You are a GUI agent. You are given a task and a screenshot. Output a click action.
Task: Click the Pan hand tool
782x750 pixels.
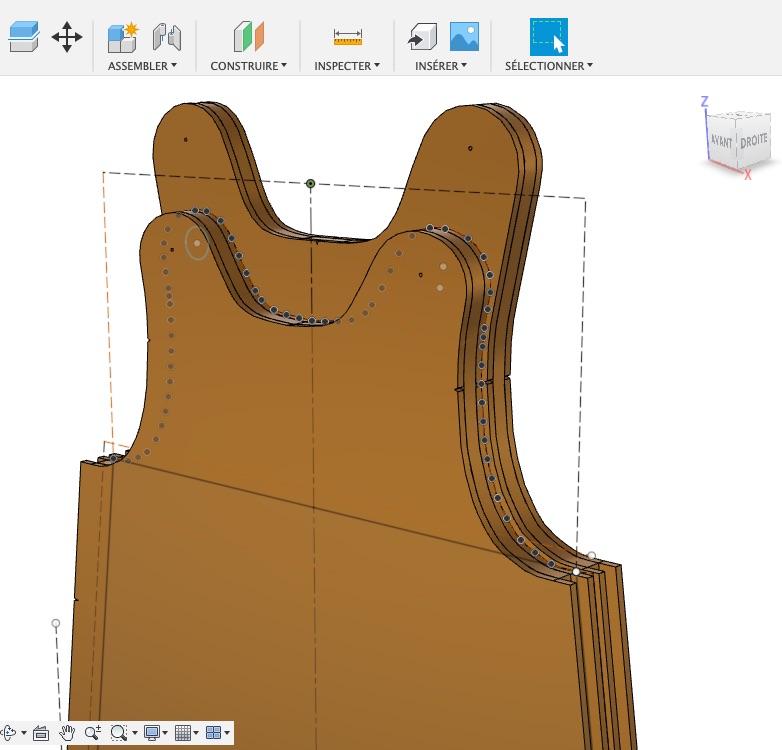point(67,733)
